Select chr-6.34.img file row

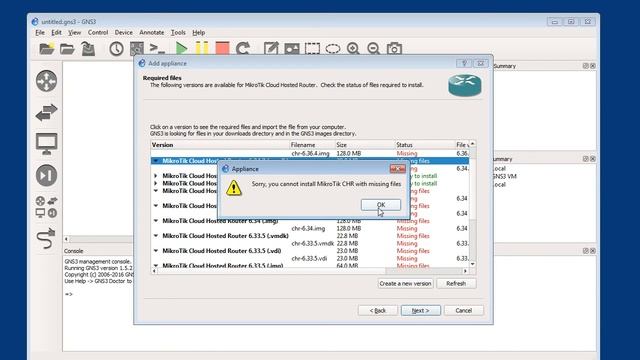pos(309,229)
